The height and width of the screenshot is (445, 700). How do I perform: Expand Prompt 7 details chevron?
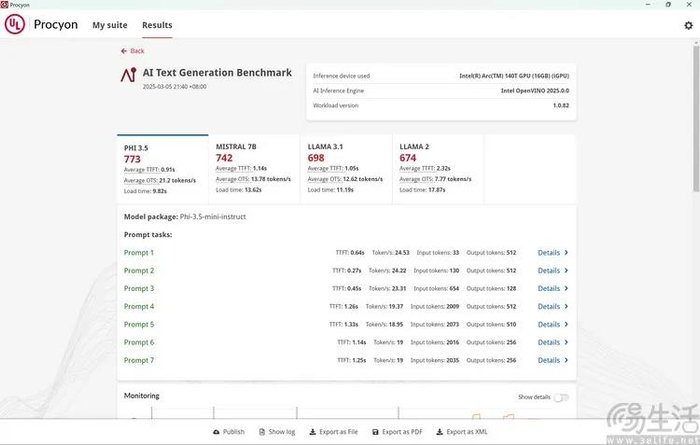(566, 360)
